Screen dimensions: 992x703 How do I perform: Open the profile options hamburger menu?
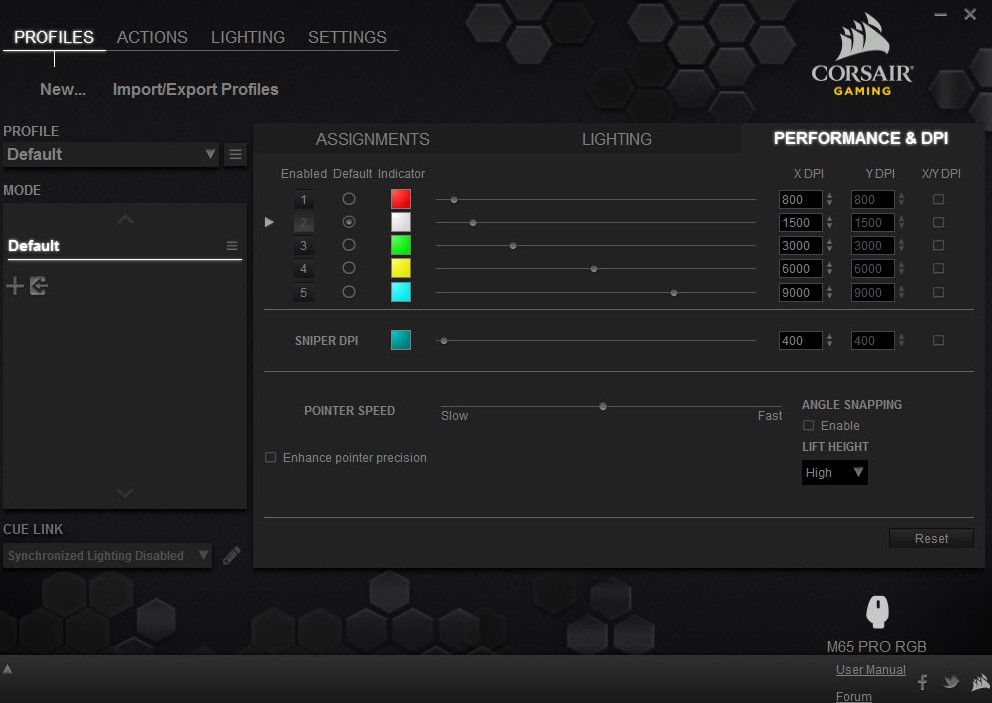click(235, 154)
